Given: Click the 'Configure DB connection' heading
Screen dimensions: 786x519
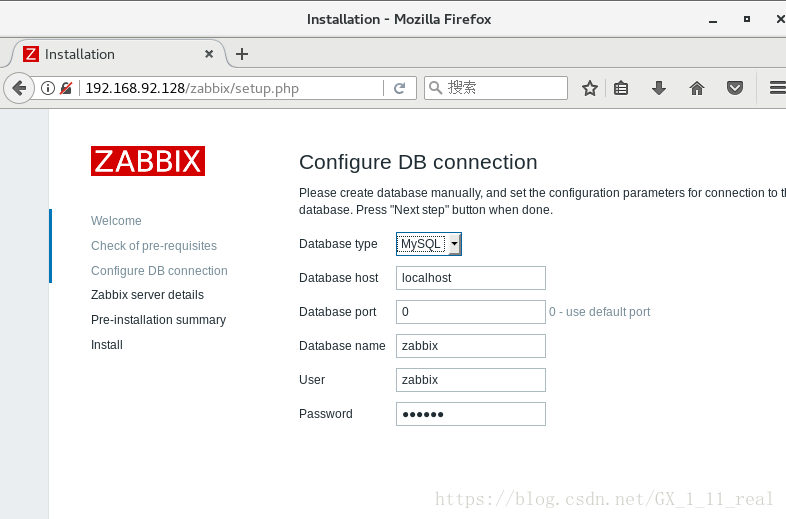Looking at the screenshot, I should tap(418, 162).
